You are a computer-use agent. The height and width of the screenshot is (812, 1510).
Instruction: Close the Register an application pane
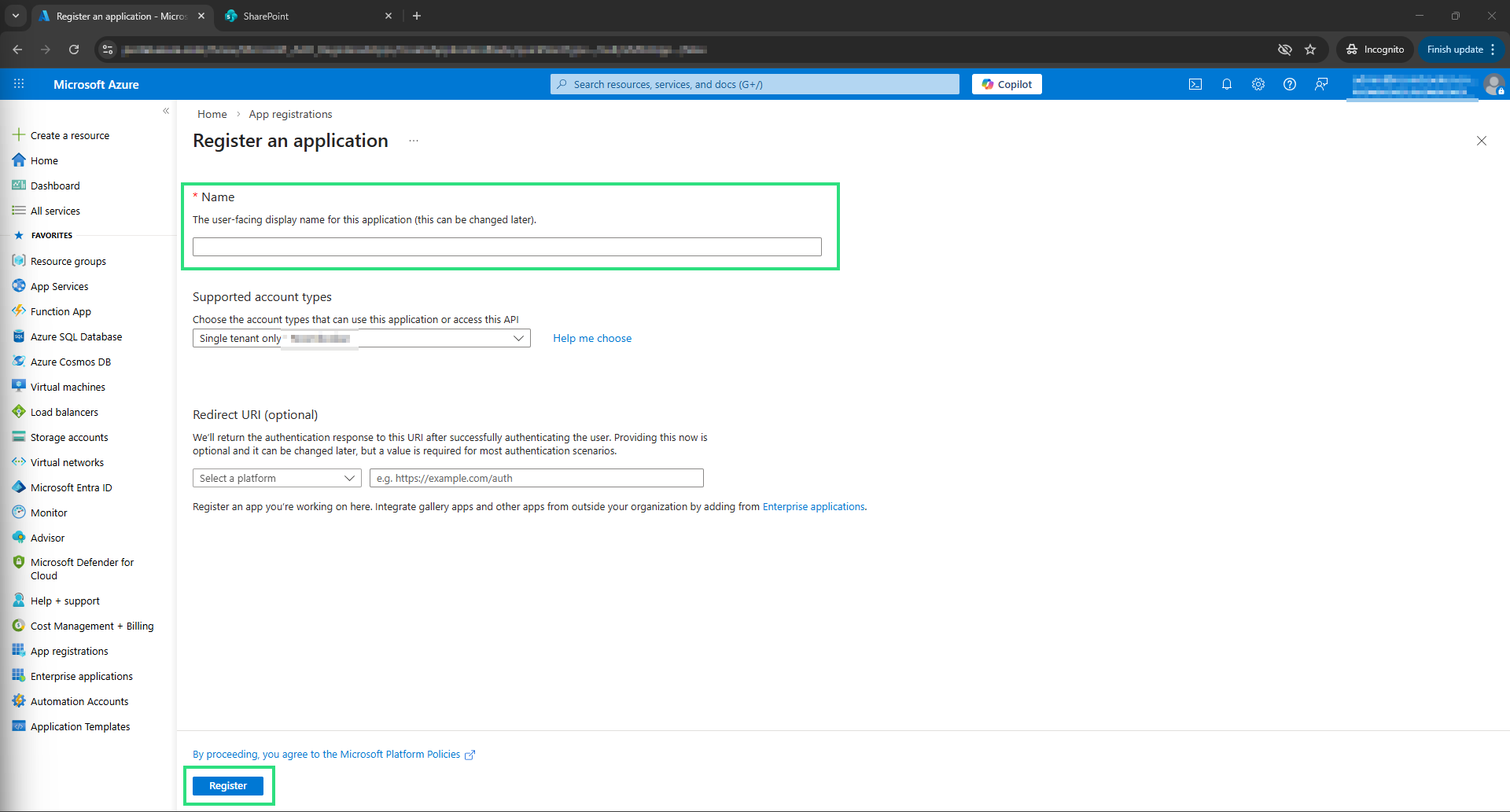click(x=1481, y=141)
